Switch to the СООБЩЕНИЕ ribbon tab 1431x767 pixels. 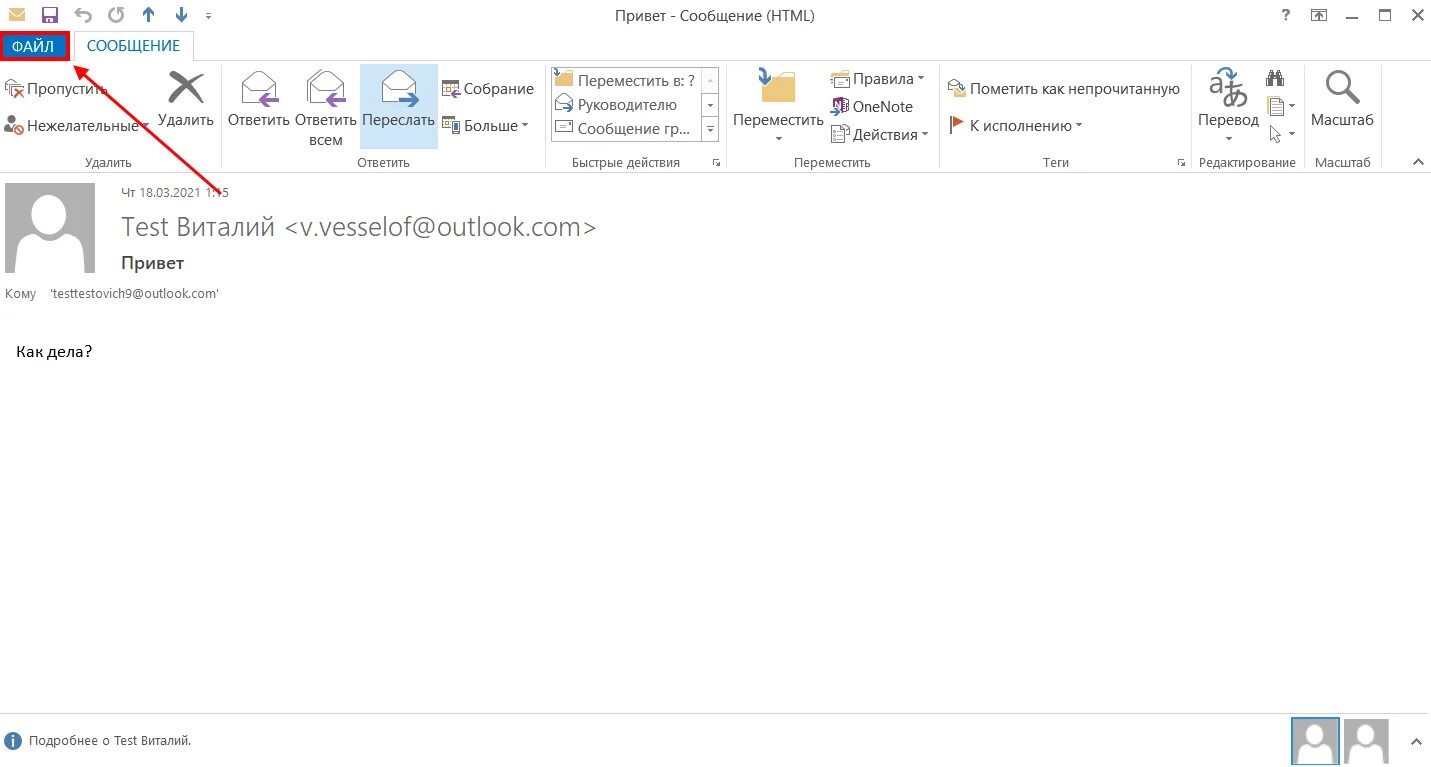pyautogui.click(x=133, y=46)
